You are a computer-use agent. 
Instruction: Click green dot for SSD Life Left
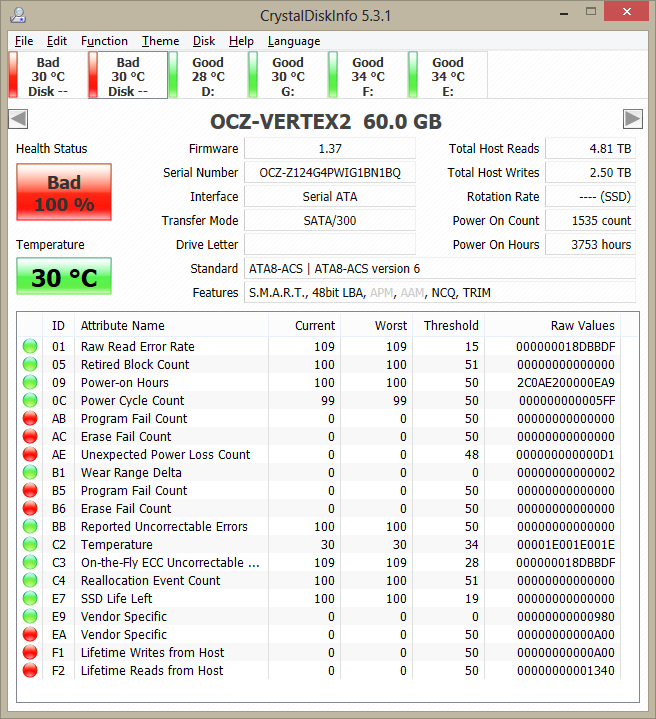tap(30, 598)
